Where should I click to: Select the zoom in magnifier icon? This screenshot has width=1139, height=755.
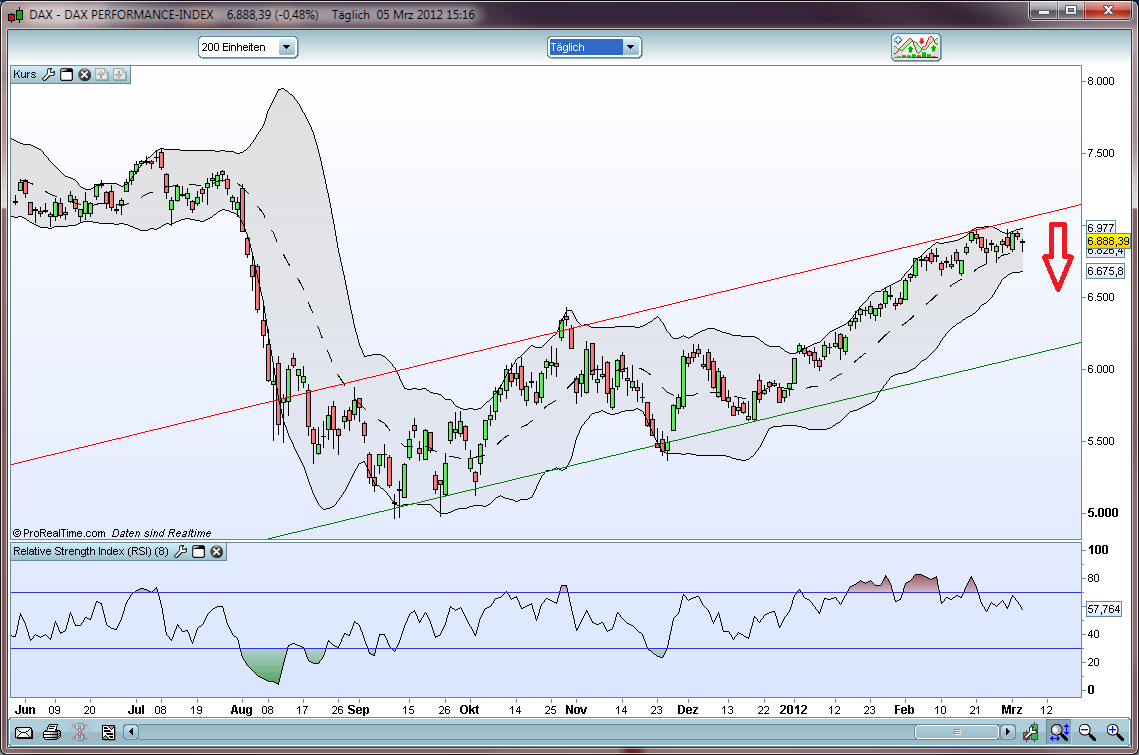pos(1113,733)
